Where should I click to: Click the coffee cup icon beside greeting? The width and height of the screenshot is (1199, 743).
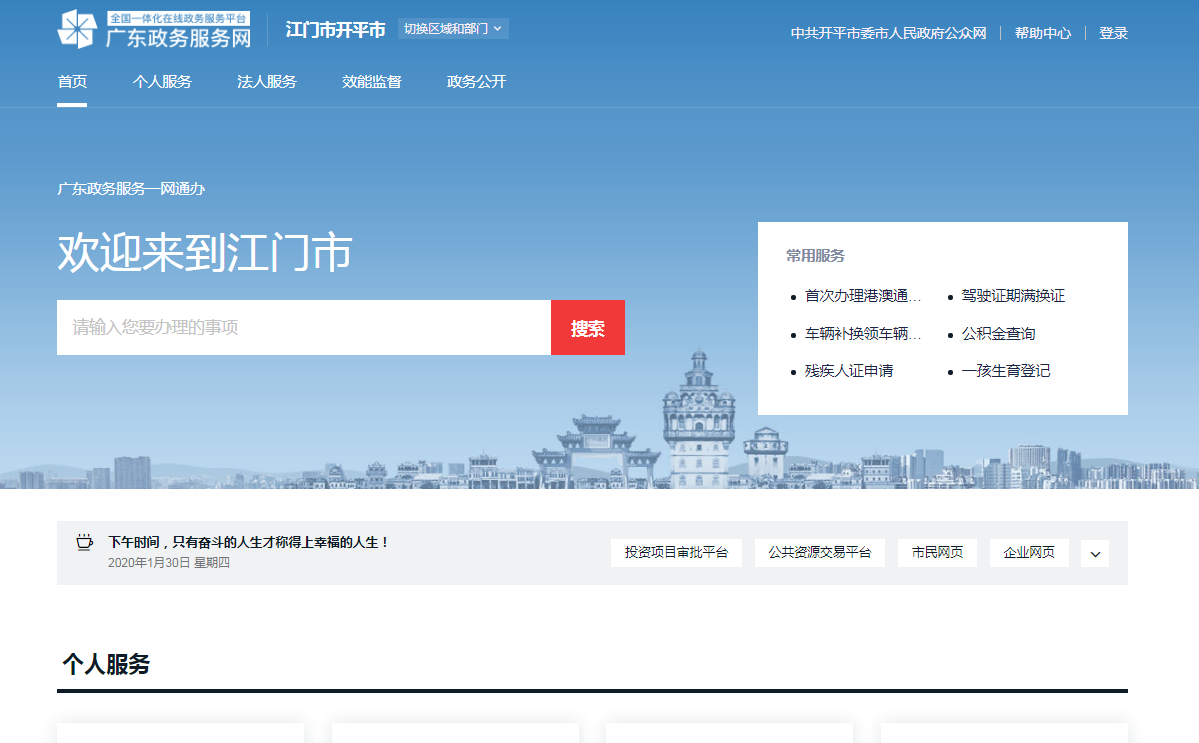coord(85,542)
